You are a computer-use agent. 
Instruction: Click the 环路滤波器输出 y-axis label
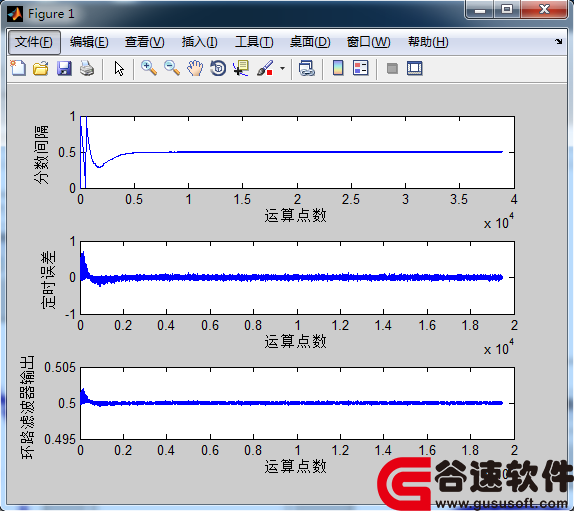coord(27,407)
